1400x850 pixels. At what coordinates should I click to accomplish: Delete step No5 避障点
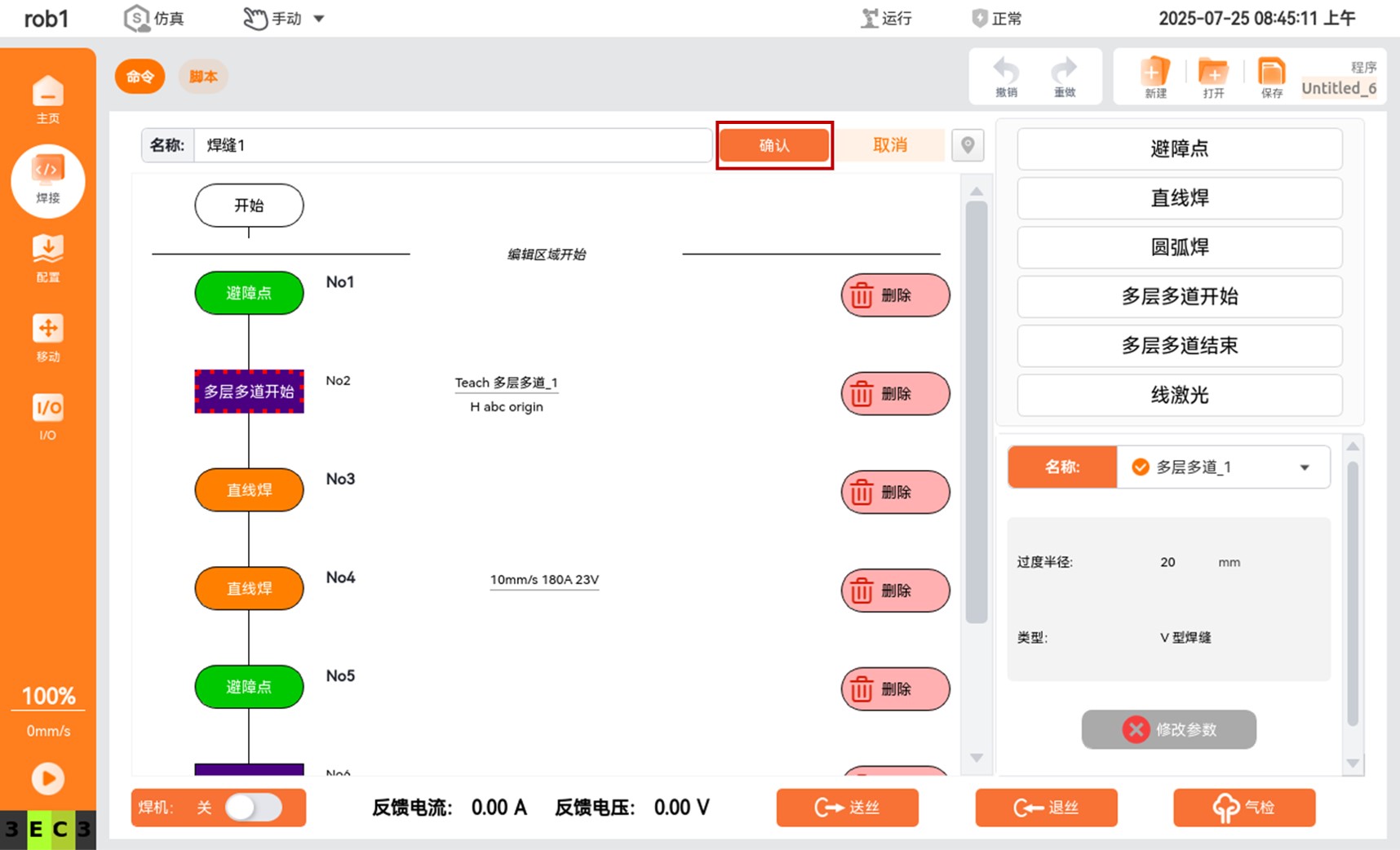point(895,689)
